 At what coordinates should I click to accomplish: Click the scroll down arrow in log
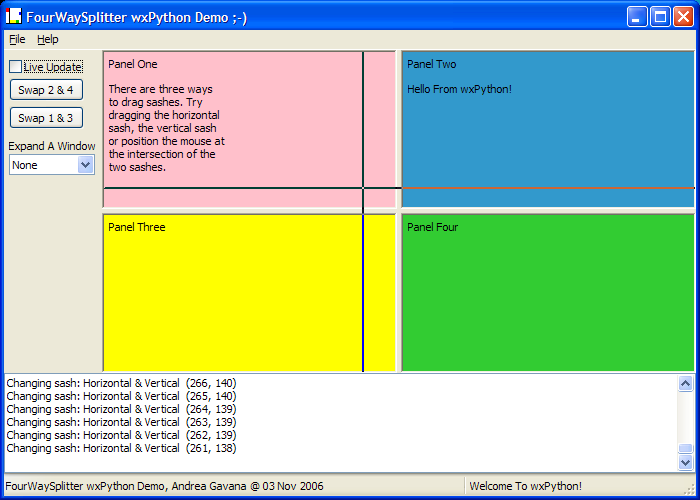tap(685, 463)
